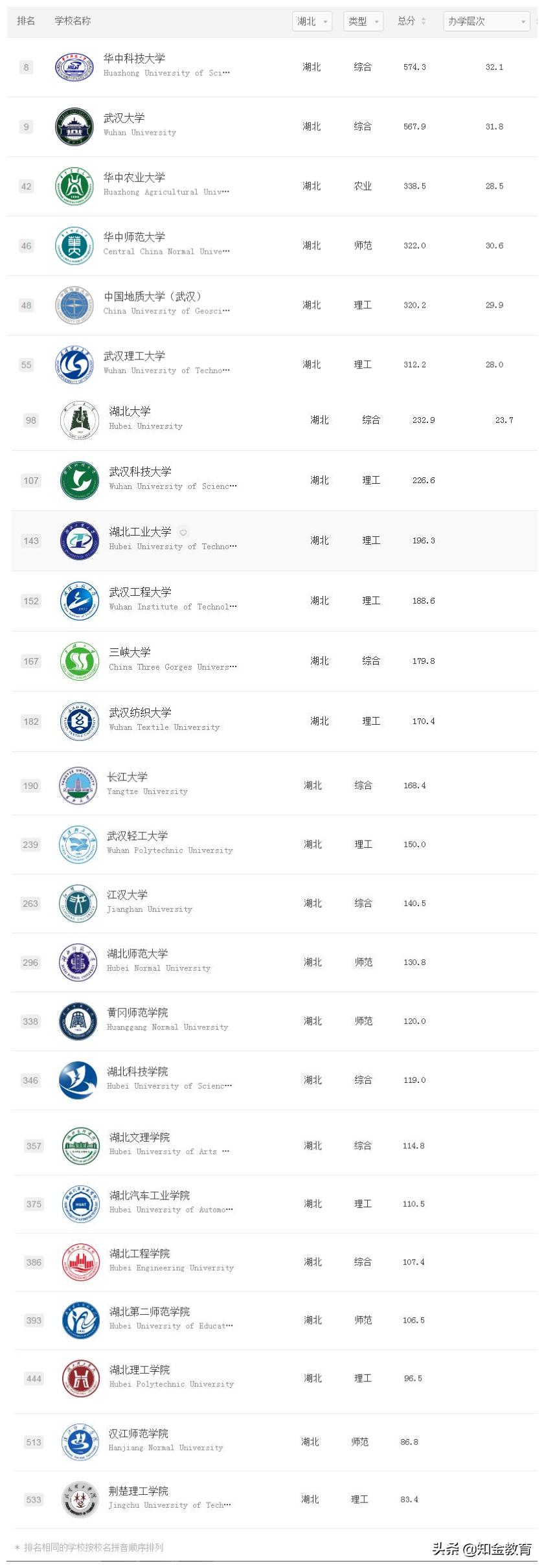Click the Huazhong University of Science logo

point(74,67)
